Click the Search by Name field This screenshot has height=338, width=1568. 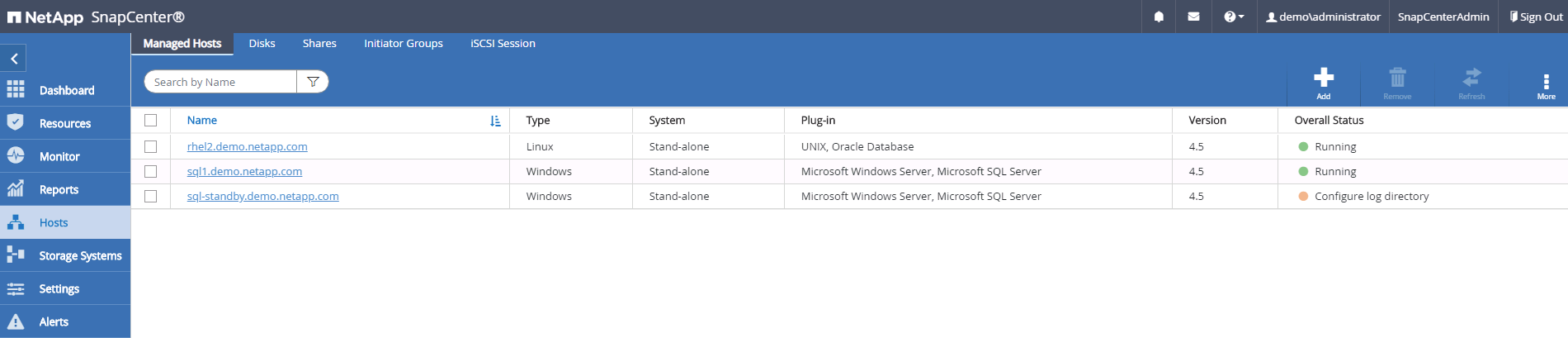click(x=220, y=82)
